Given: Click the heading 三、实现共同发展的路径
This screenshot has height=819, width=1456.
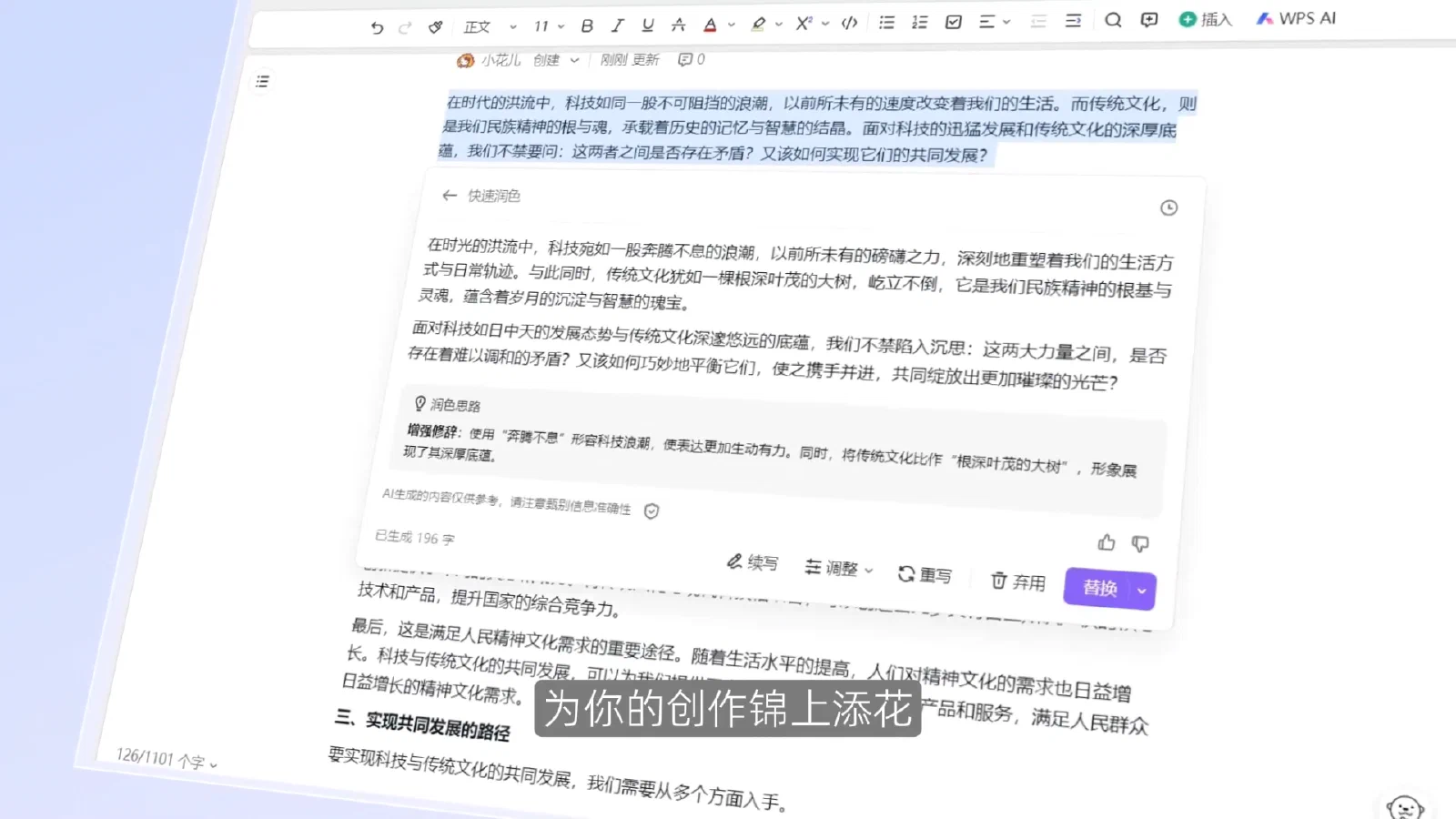Looking at the screenshot, I should [x=422, y=724].
